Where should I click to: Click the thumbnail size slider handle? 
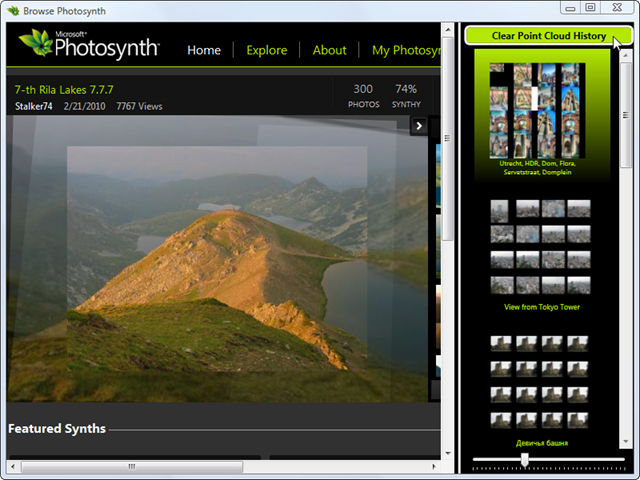pos(524,460)
